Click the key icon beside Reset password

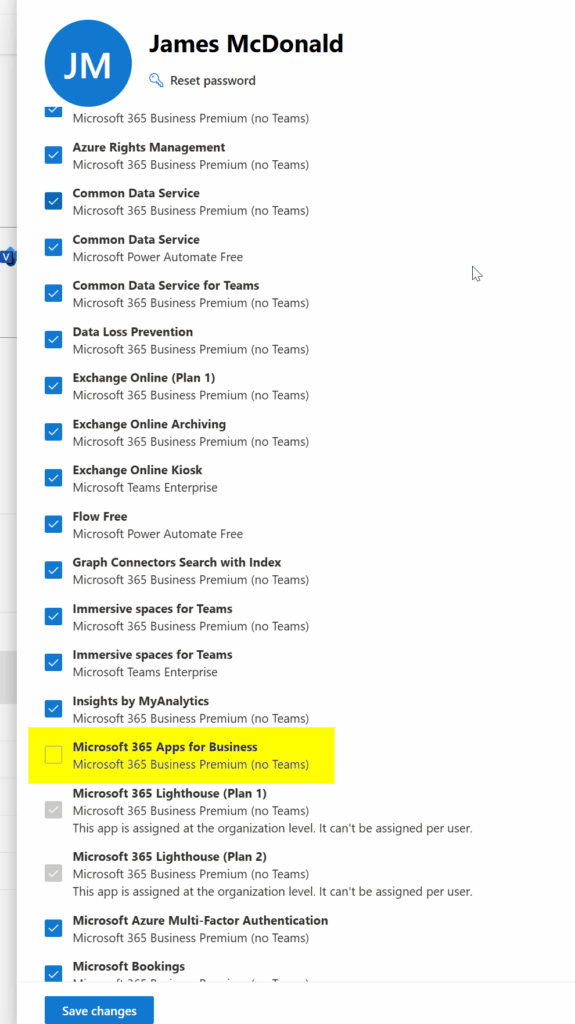tap(156, 80)
